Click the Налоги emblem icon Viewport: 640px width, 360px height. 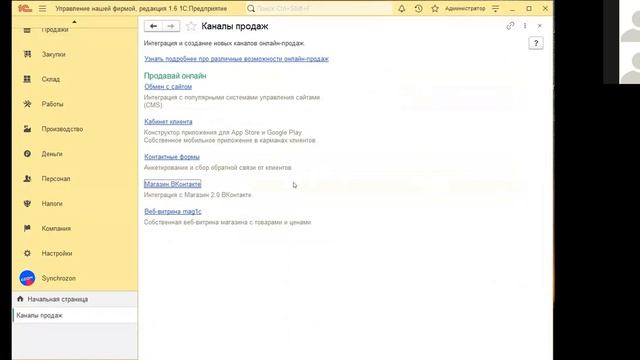pos(27,204)
